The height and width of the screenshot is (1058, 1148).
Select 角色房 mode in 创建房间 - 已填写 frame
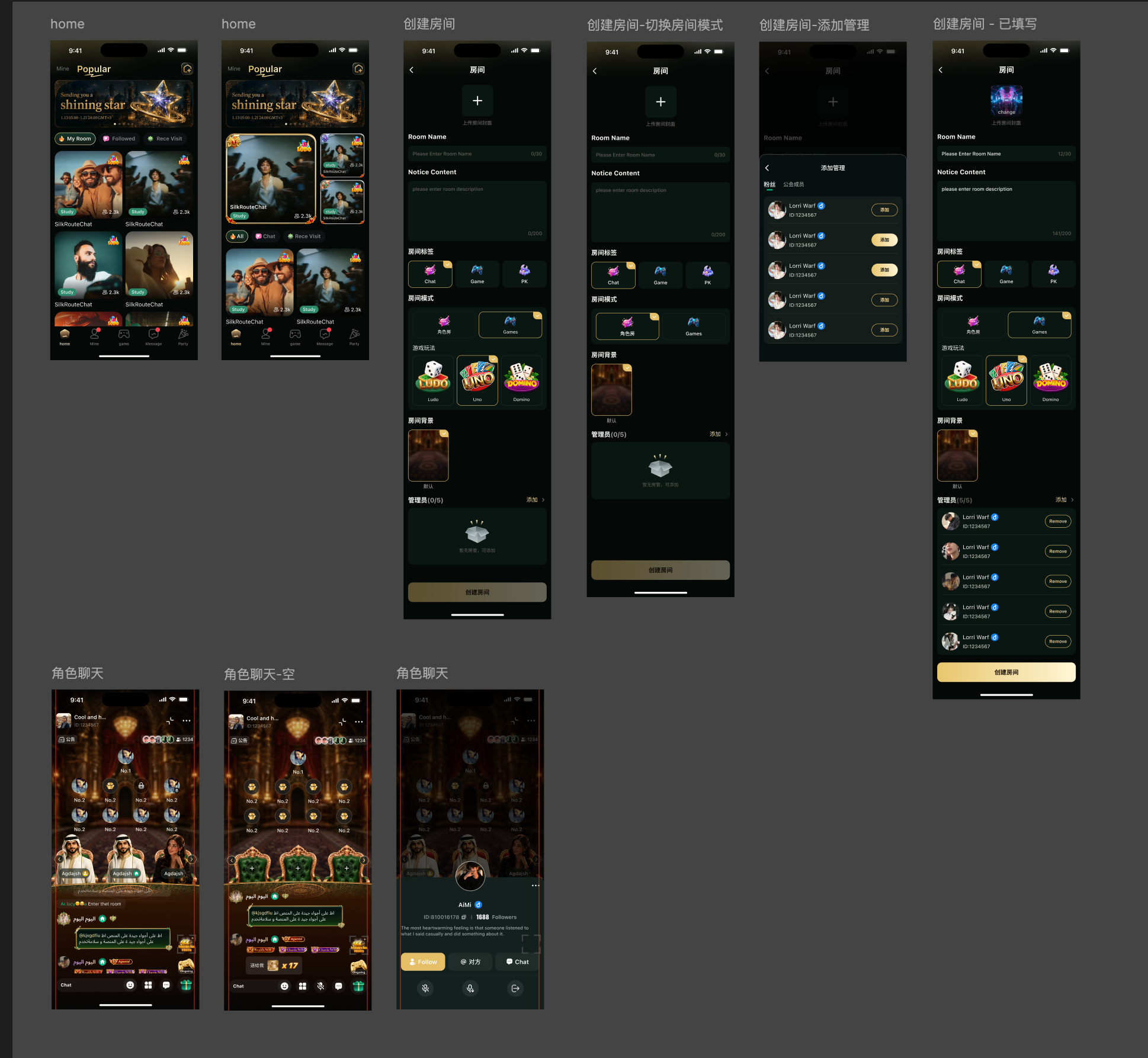point(973,325)
